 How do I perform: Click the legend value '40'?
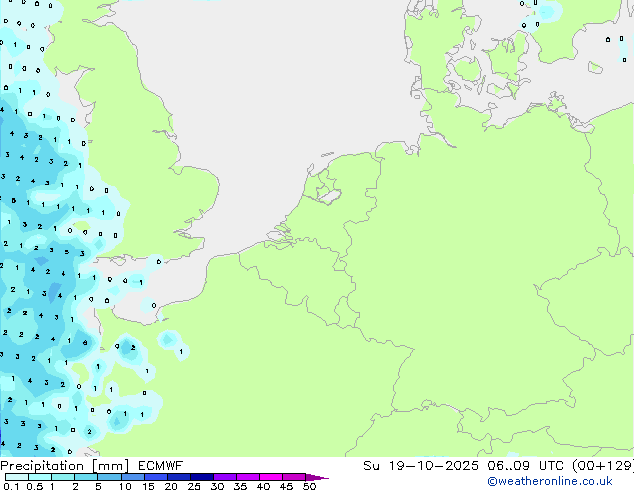click(263, 486)
